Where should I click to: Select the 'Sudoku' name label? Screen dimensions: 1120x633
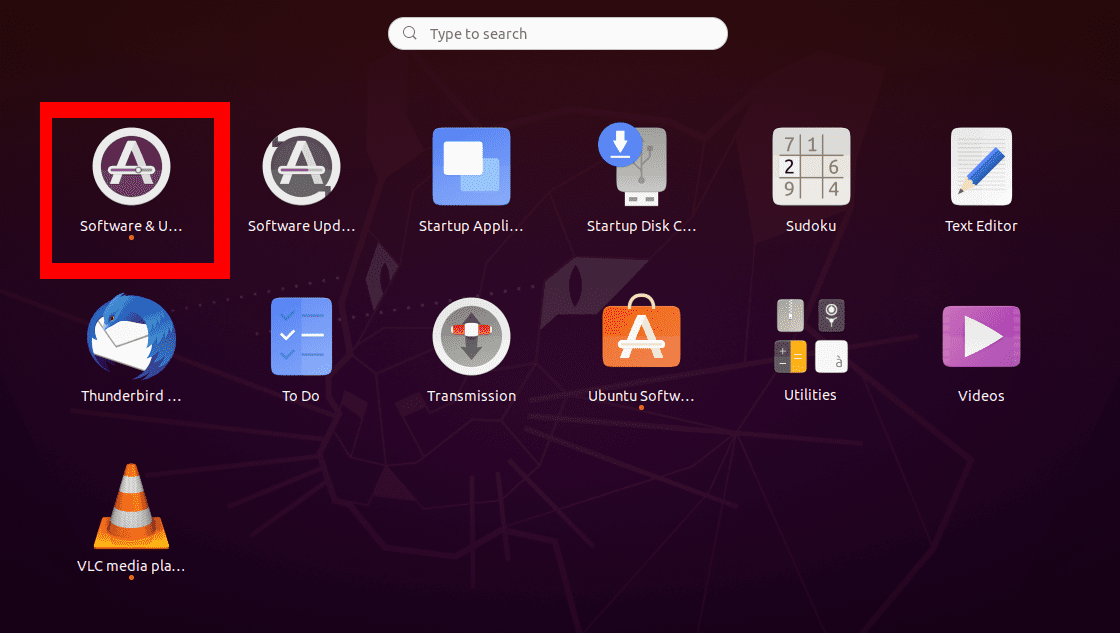[x=811, y=226]
